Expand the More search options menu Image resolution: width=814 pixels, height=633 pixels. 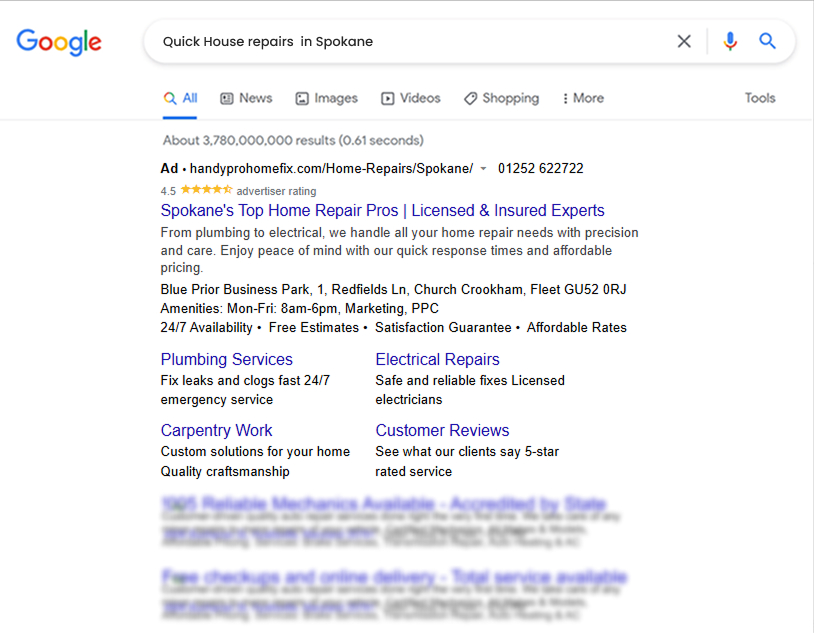pyautogui.click(x=582, y=98)
